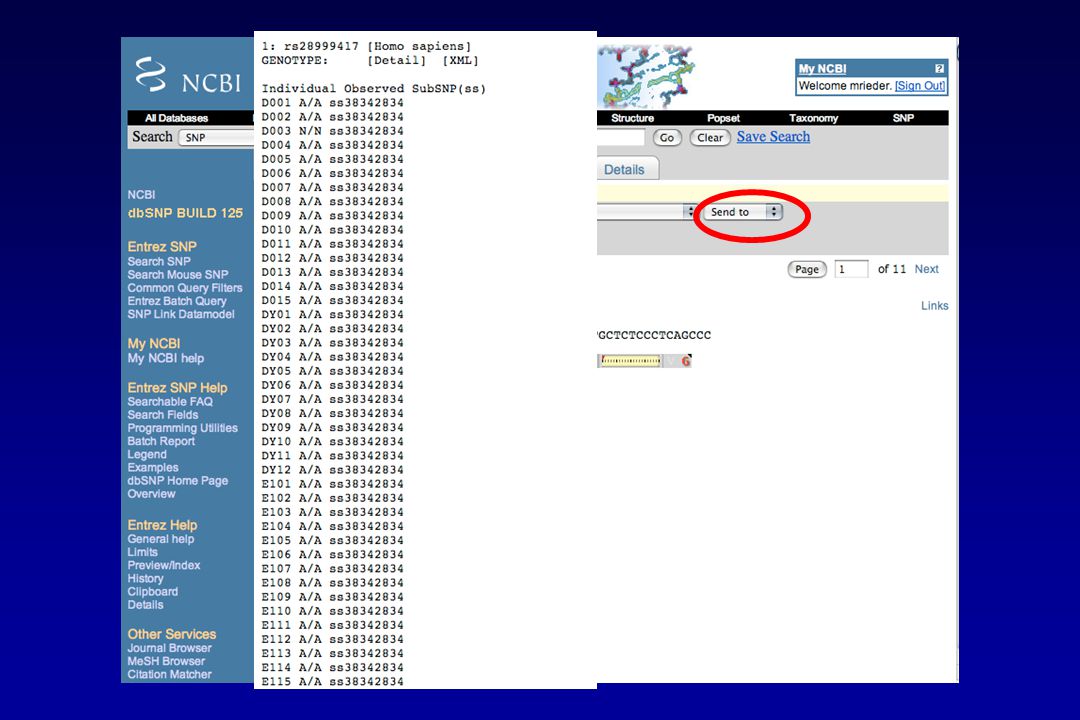Switch to the Details tab
This screenshot has width=1080, height=720.
pyautogui.click(x=625, y=169)
